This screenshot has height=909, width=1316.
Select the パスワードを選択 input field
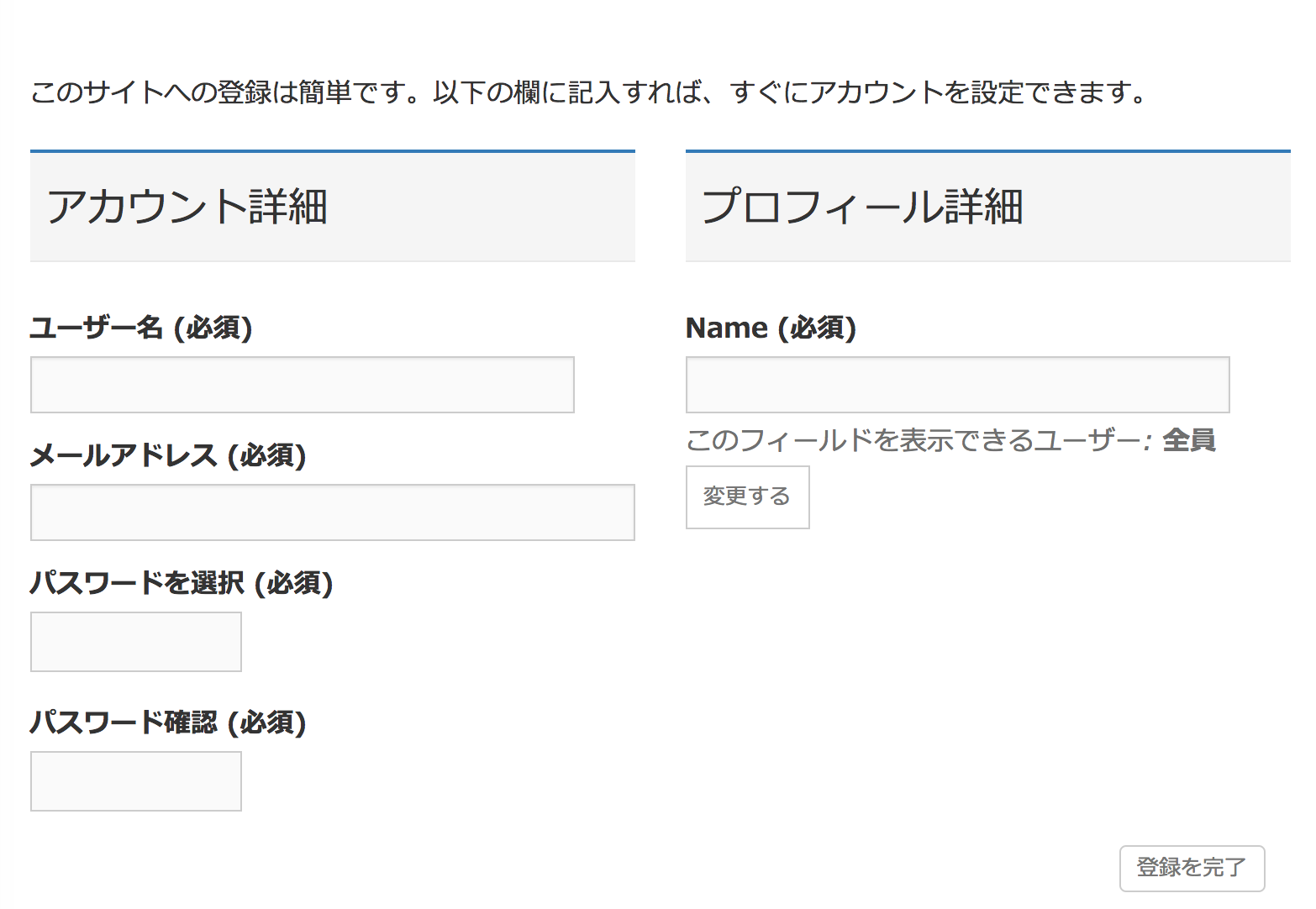136,642
